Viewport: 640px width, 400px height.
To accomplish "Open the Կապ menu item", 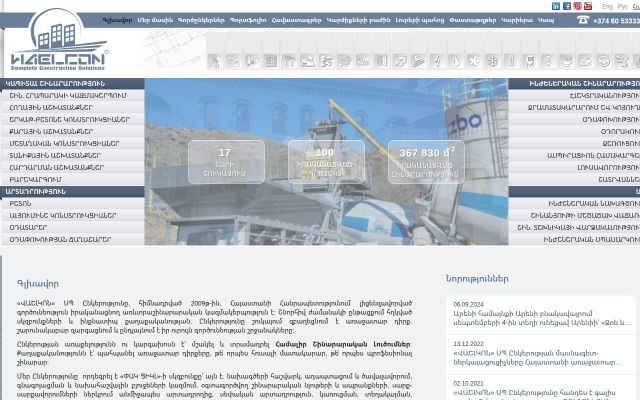I will [546, 20].
